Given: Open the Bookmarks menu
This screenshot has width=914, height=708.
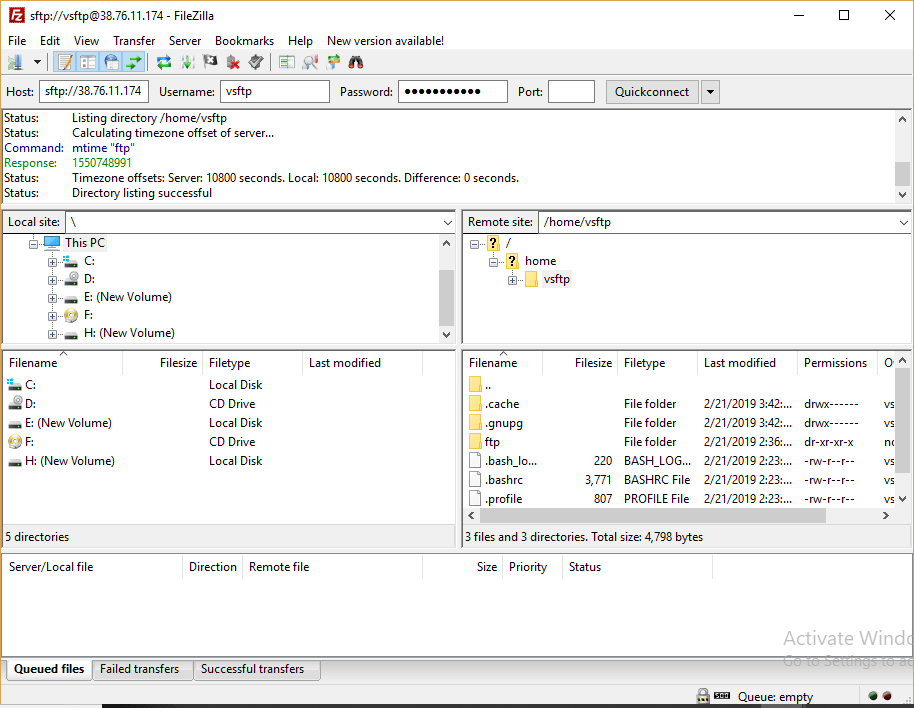Looking at the screenshot, I should [244, 41].
